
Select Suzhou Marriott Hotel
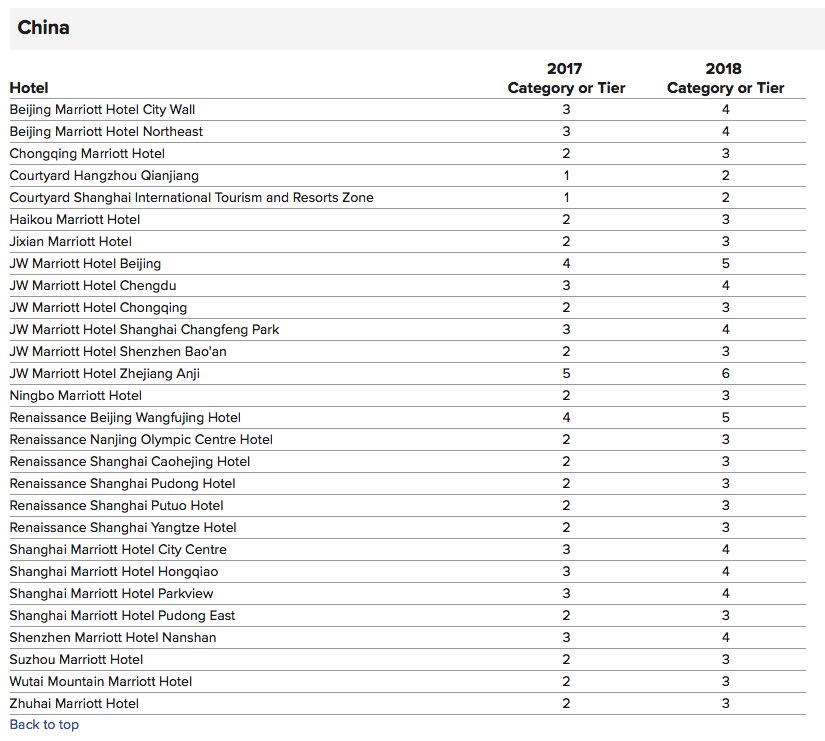[x=76, y=659]
